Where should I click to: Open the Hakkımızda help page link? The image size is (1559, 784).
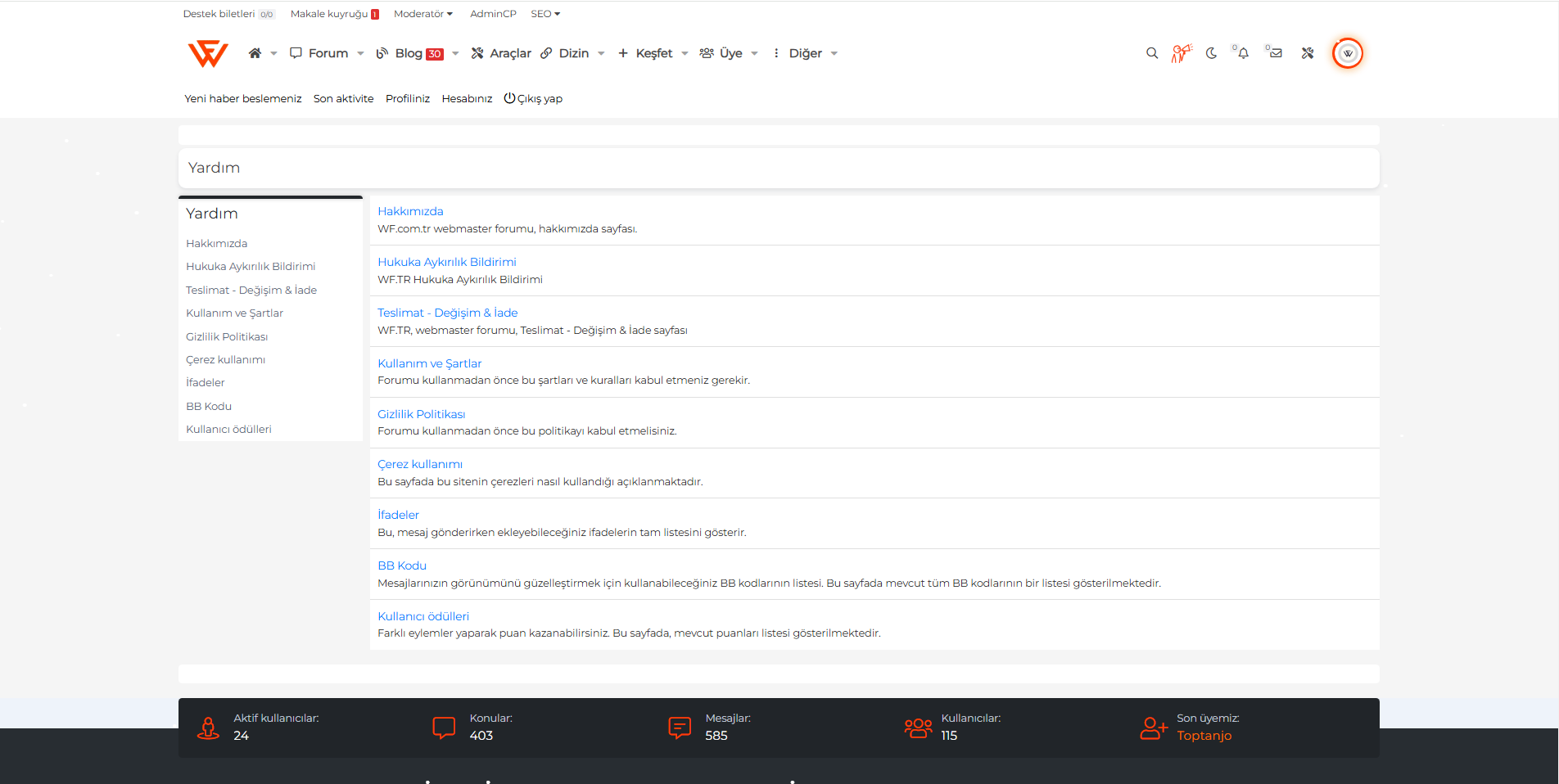tap(410, 211)
